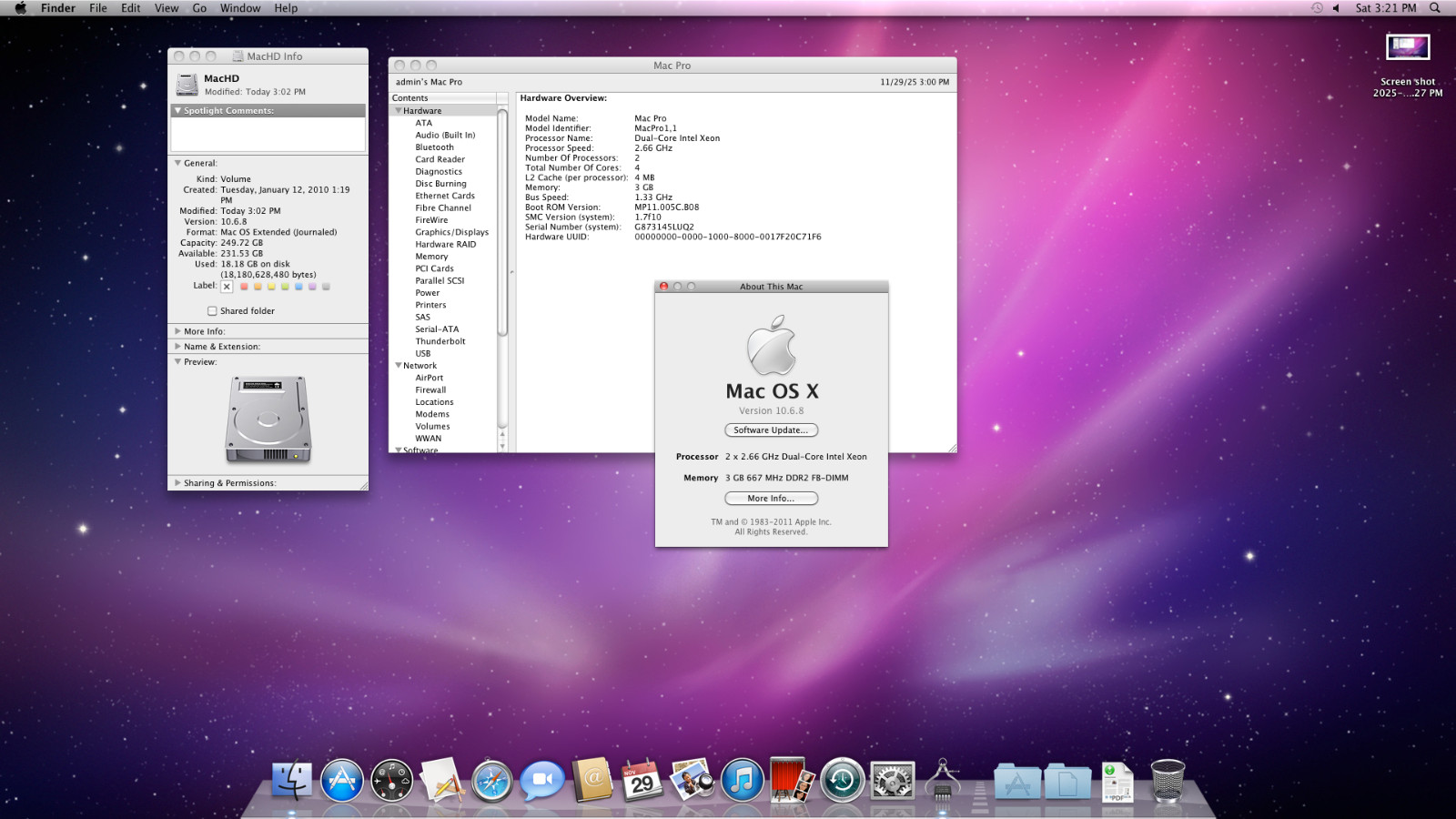Click System Profiler chip icon in the Dock
1456x819 pixels.
[x=942, y=780]
